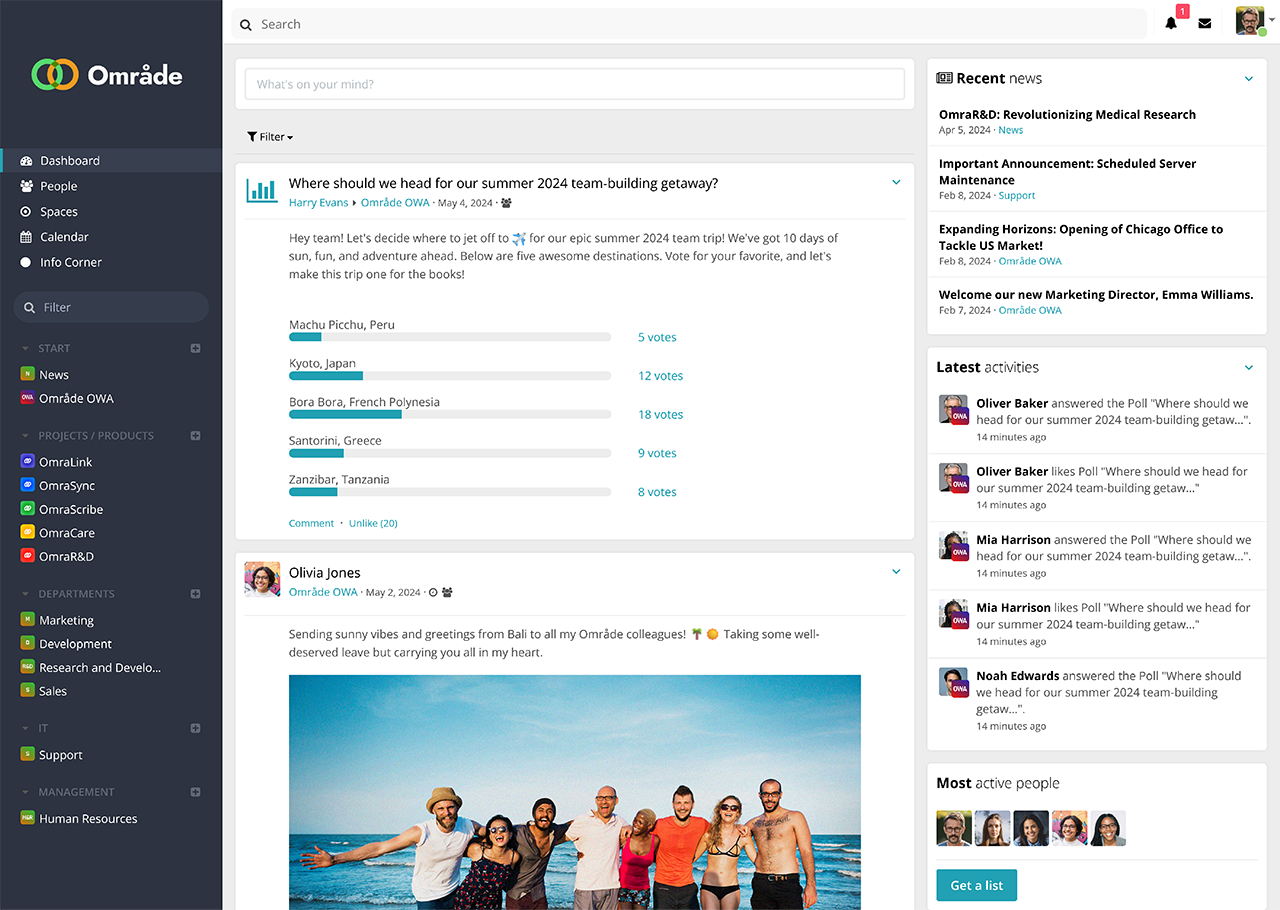Image resolution: width=1280 pixels, height=910 pixels.
Task: Collapse the Recent news panel
Action: tap(1248, 79)
